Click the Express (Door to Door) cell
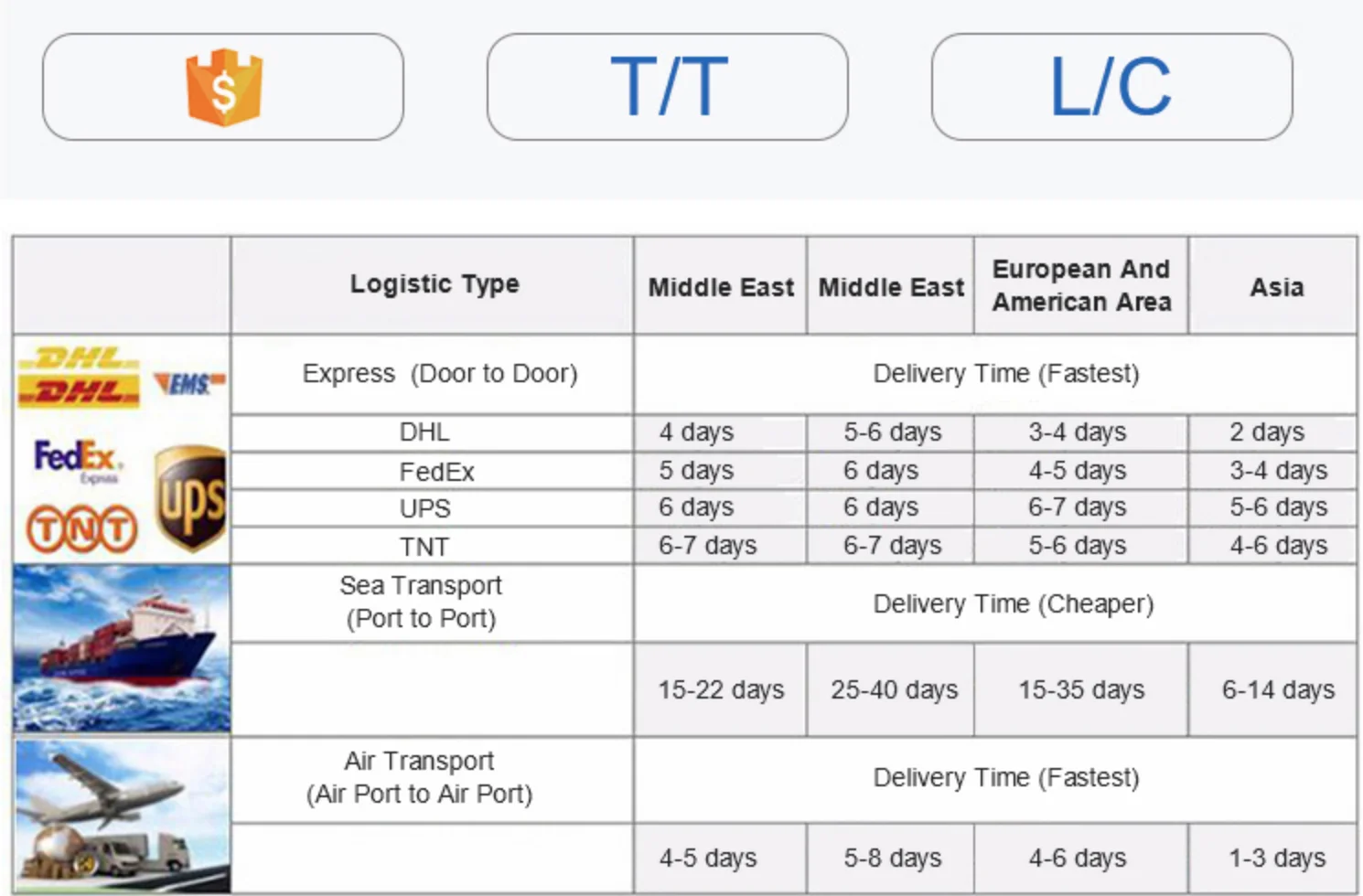Image resolution: width=1363 pixels, height=896 pixels. (x=440, y=374)
